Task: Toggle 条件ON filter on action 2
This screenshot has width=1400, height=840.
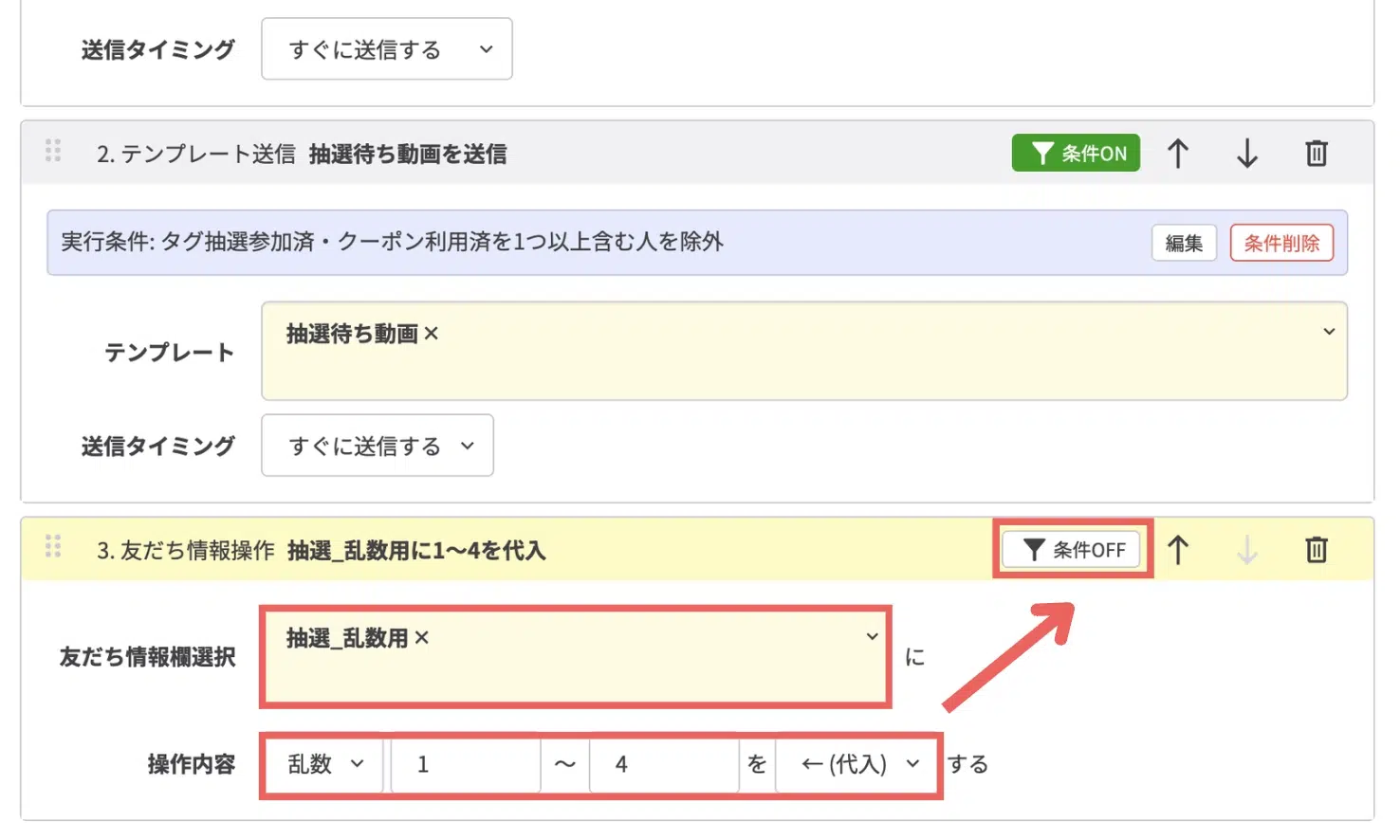Action: click(1076, 153)
